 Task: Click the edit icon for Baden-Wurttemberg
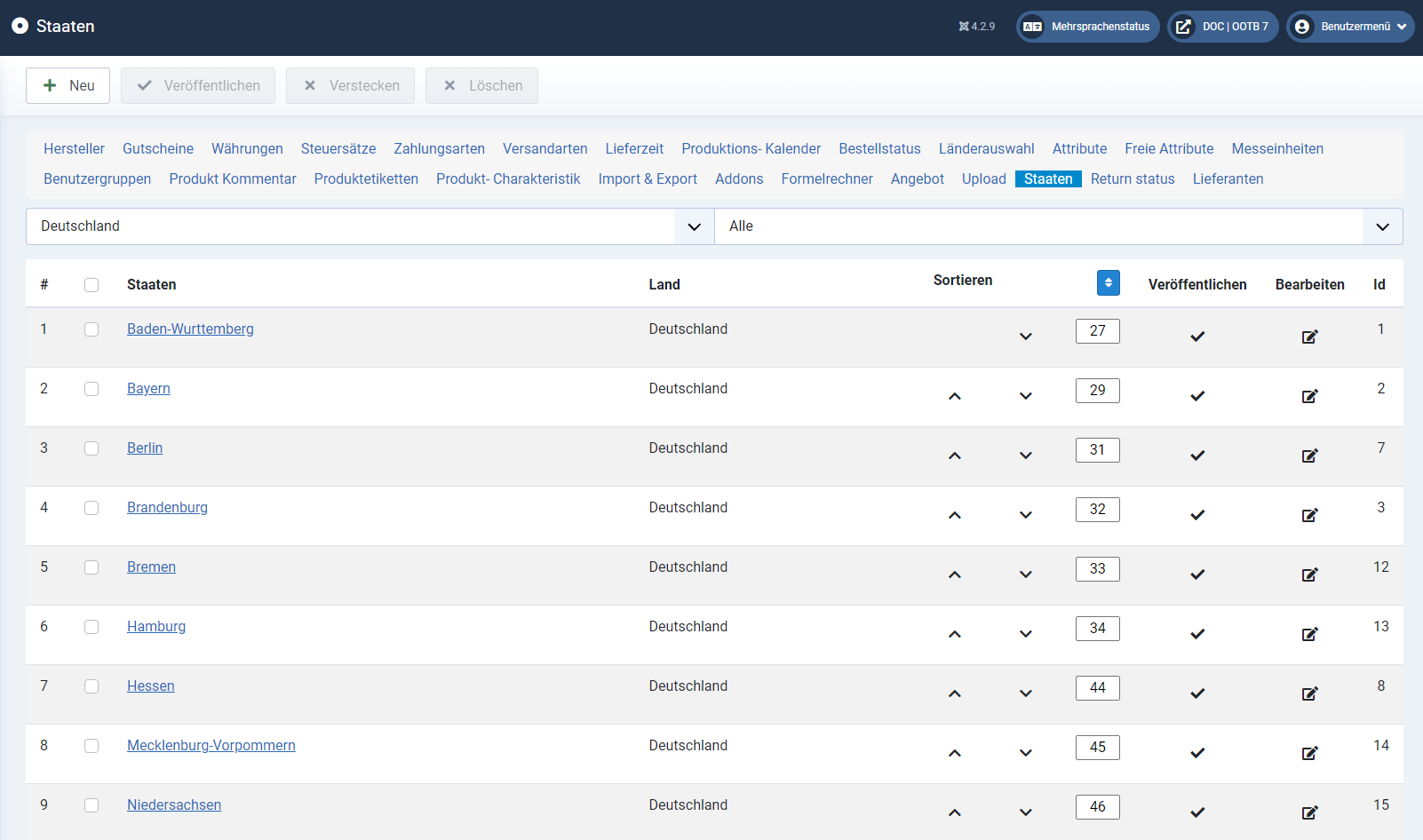tap(1309, 337)
